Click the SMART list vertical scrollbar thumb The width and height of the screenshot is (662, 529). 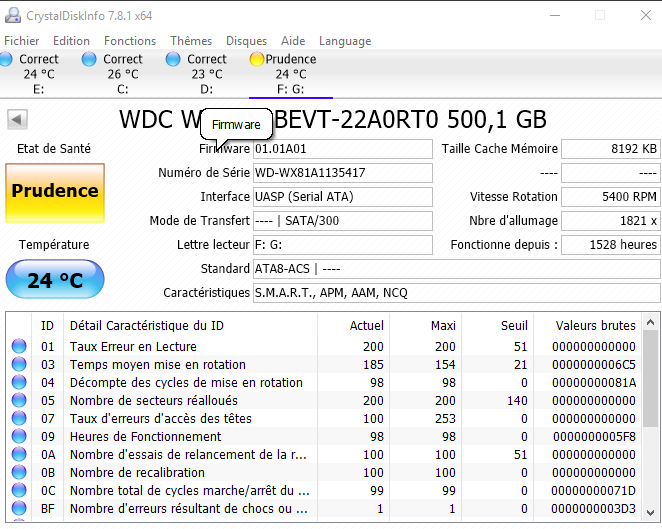point(650,379)
